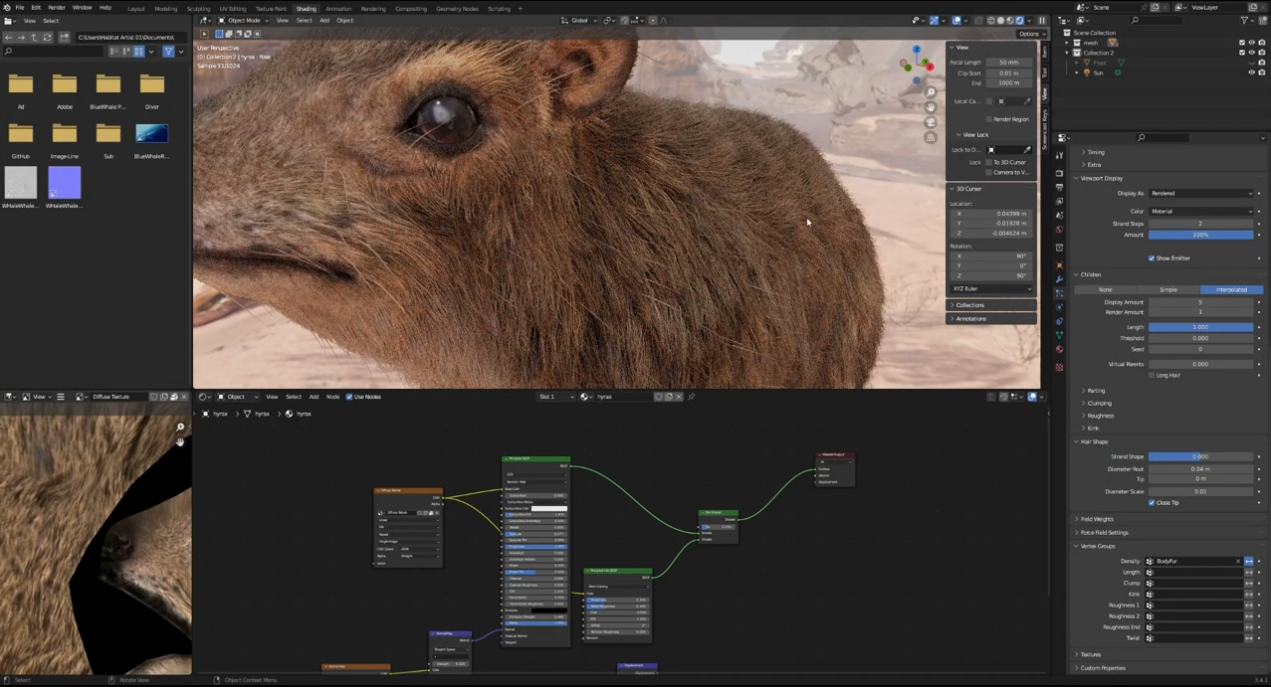Switch to perspective/orthographic with the grid icon
1271x687 pixels.
(x=930, y=137)
